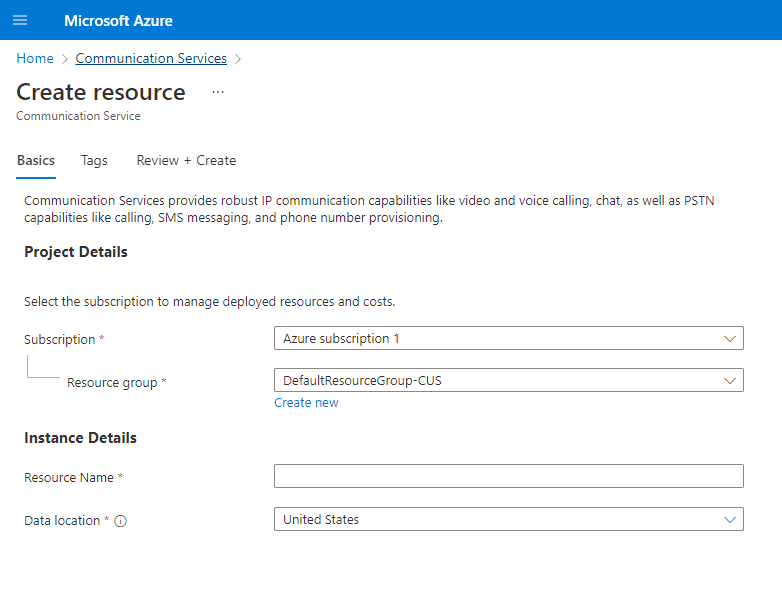Click the Subscription label
The width and height of the screenshot is (782, 597).
(60, 340)
